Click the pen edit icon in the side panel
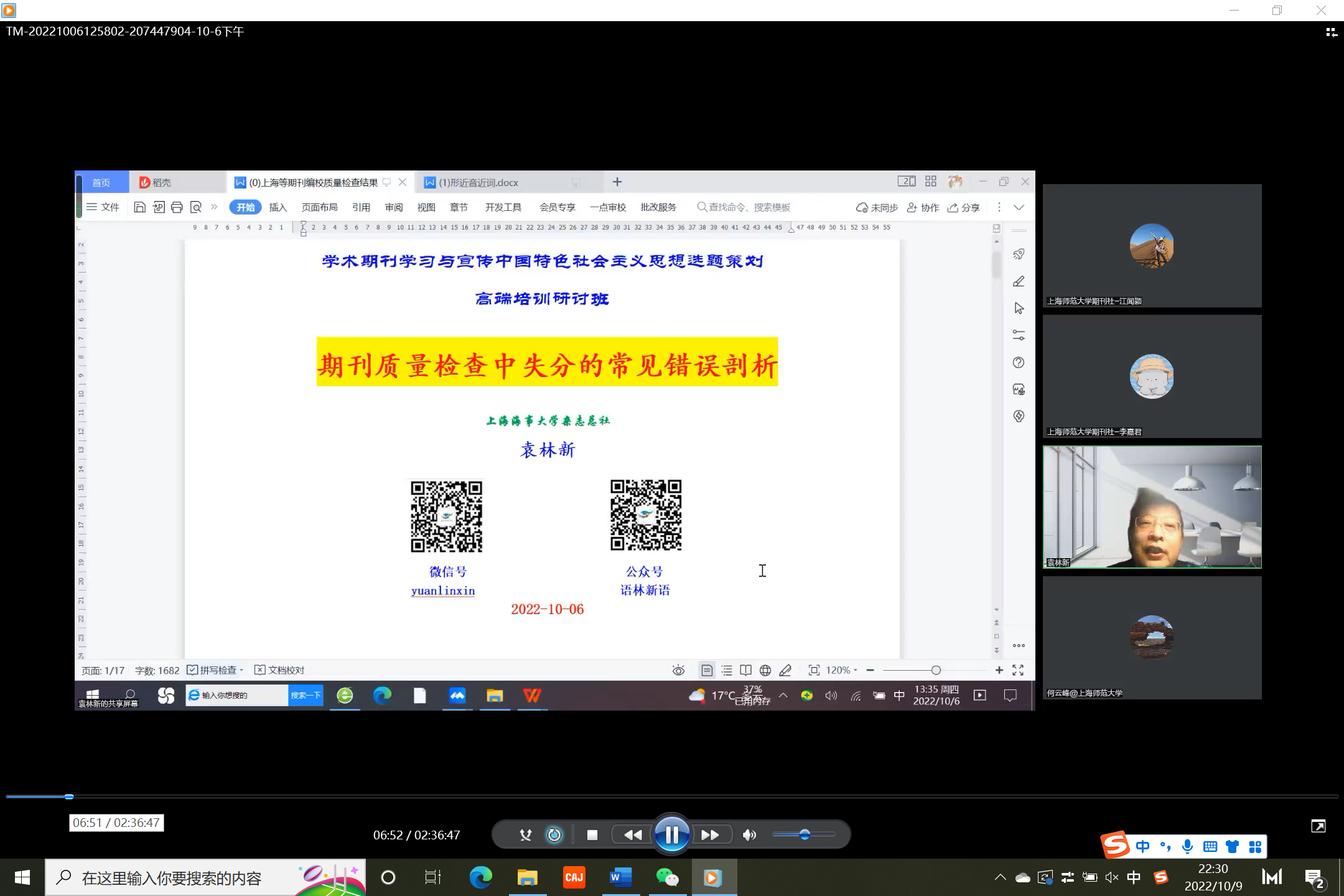This screenshot has width=1344, height=896. [1019, 281]
